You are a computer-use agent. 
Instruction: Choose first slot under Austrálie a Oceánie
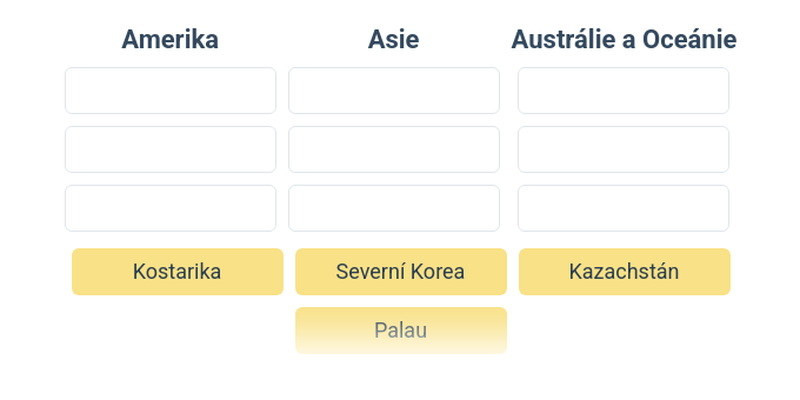coord(623,91)
